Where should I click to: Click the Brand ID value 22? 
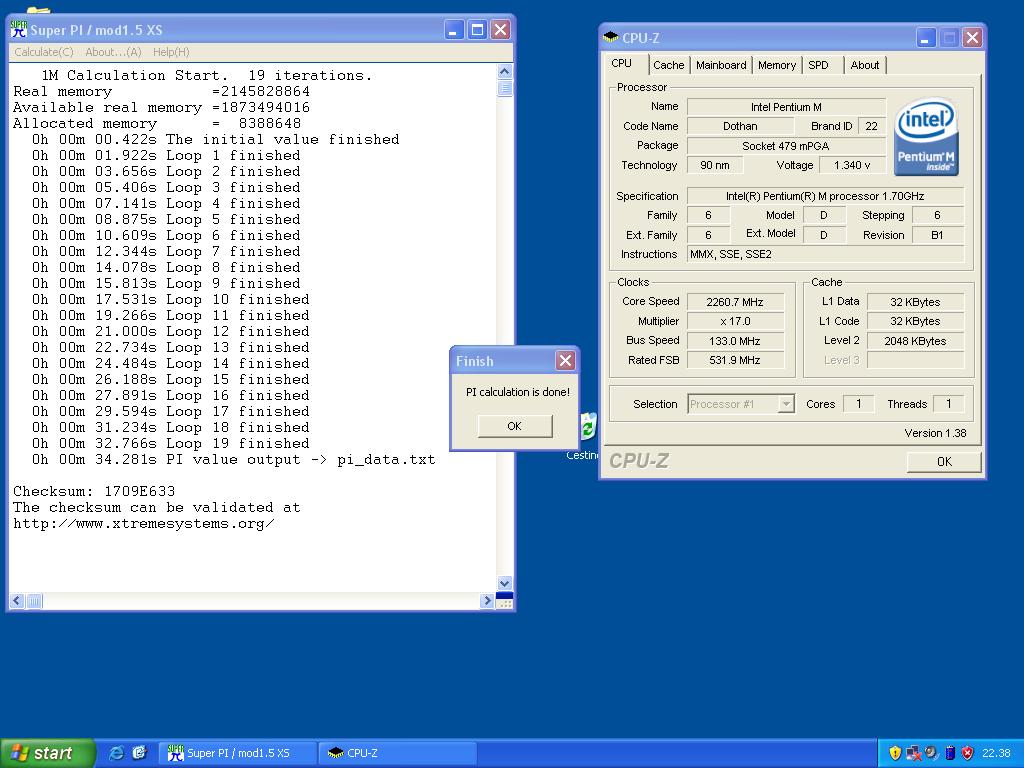(872, 126)
